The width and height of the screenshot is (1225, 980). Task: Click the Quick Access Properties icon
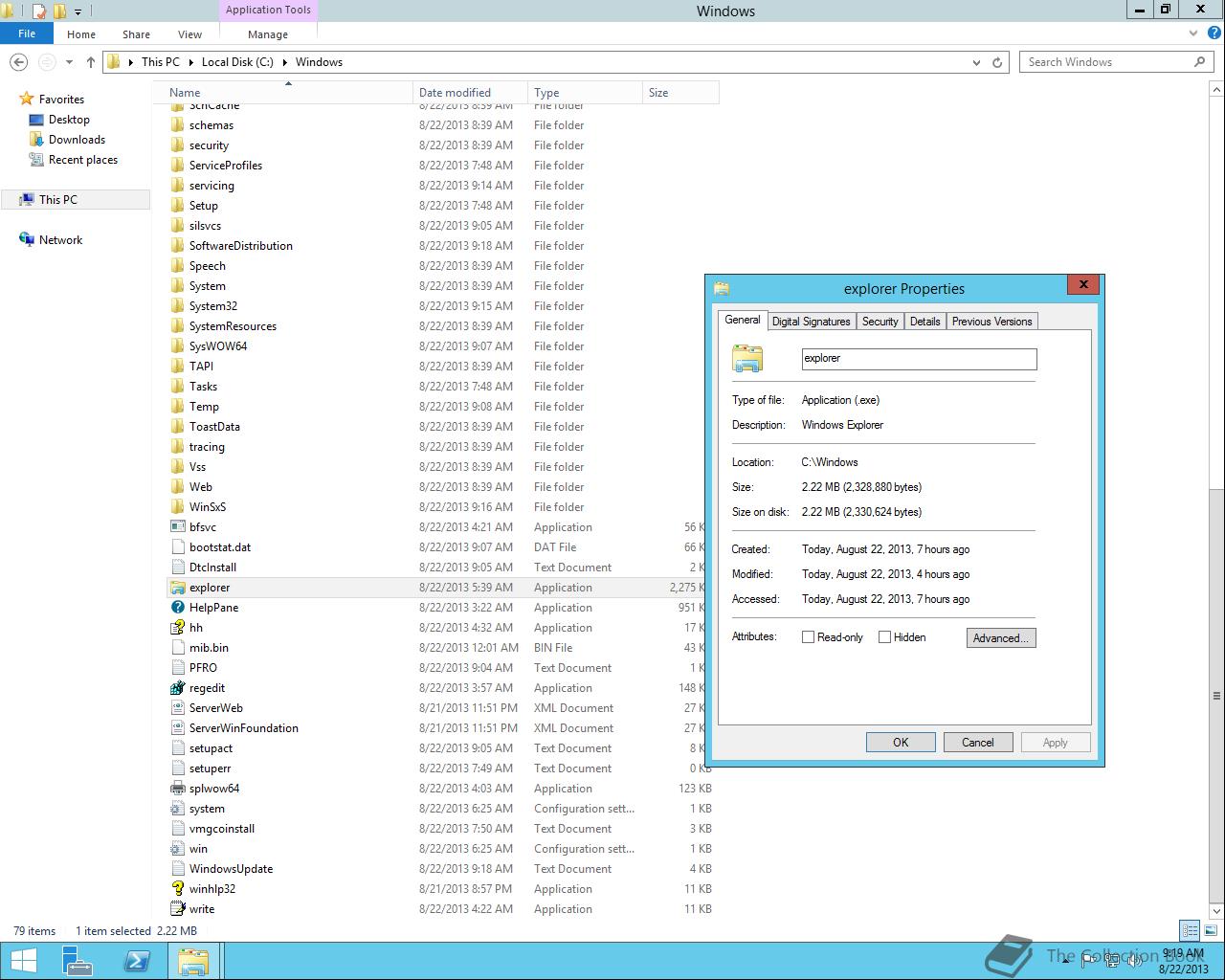tap(39, 11)
